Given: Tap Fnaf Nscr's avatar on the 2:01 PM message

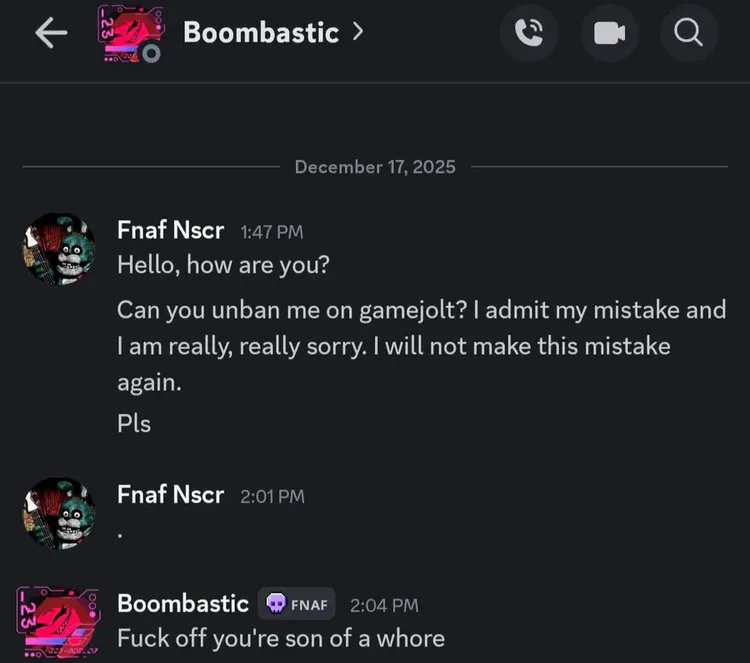Looking at the screenshot, I should [x=58, y=512].
